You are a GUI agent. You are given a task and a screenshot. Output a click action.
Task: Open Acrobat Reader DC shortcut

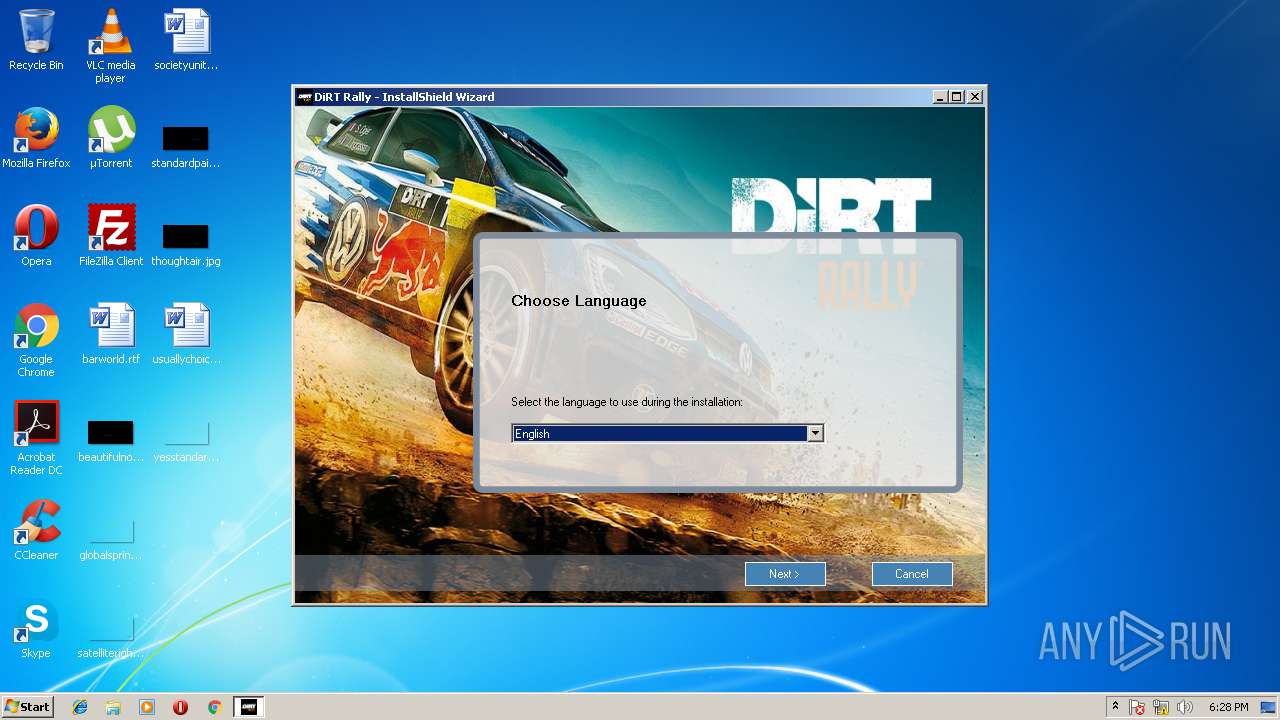pyautogui.click(x=36, y=438)
